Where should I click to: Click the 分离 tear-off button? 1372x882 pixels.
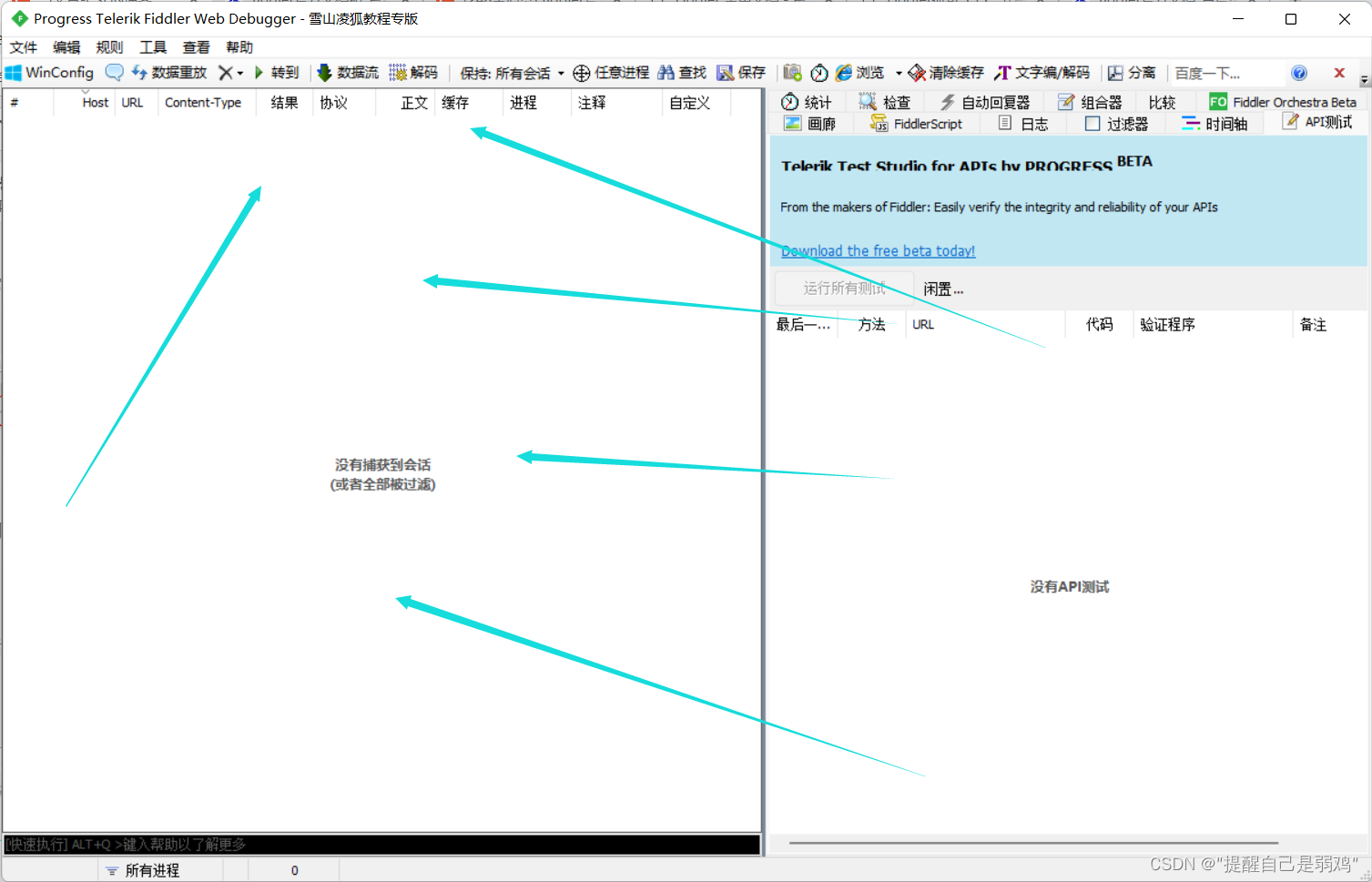(1132, 73)
